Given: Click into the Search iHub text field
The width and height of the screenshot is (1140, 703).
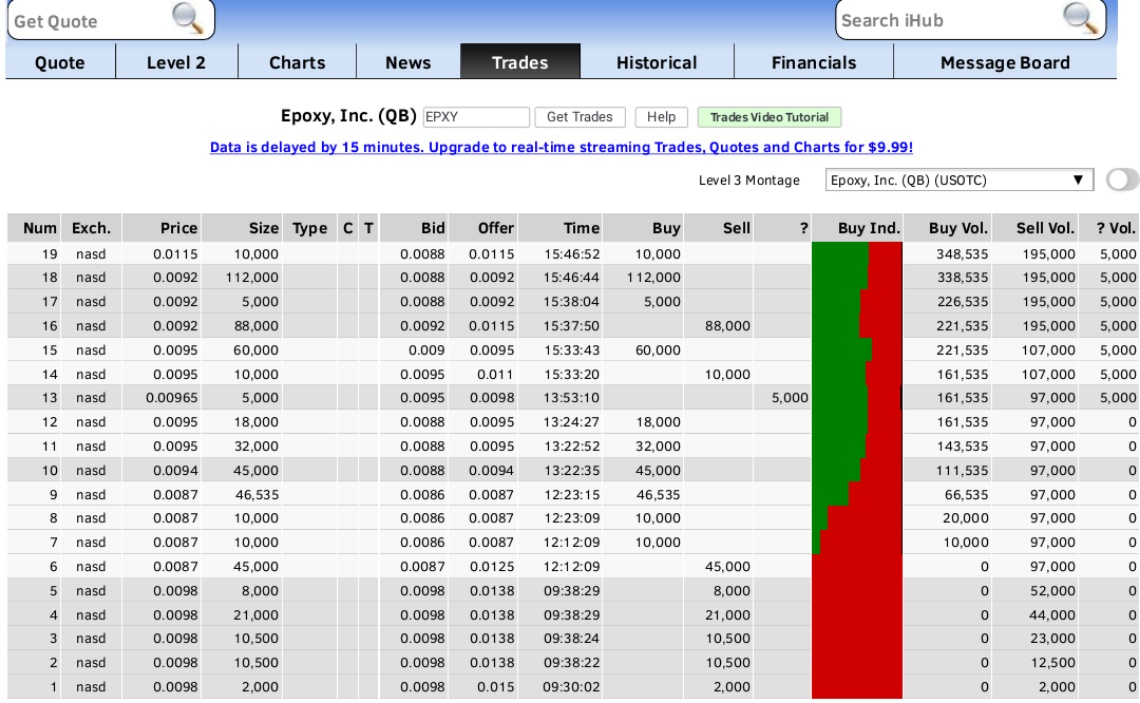Looking at the screenshot, I should point(949,20).
